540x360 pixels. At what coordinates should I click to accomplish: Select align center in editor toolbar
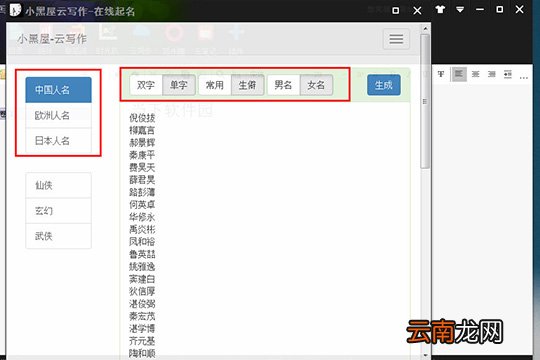pyautogui.click(x=475, y=74)
